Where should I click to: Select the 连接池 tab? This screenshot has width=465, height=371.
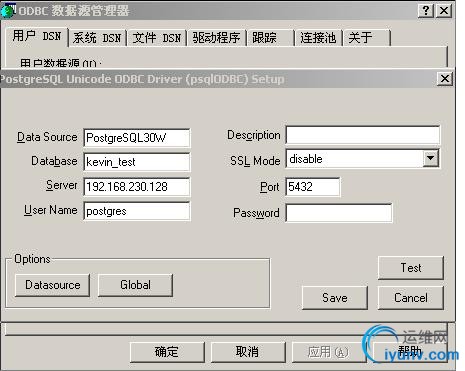(318, 38)
